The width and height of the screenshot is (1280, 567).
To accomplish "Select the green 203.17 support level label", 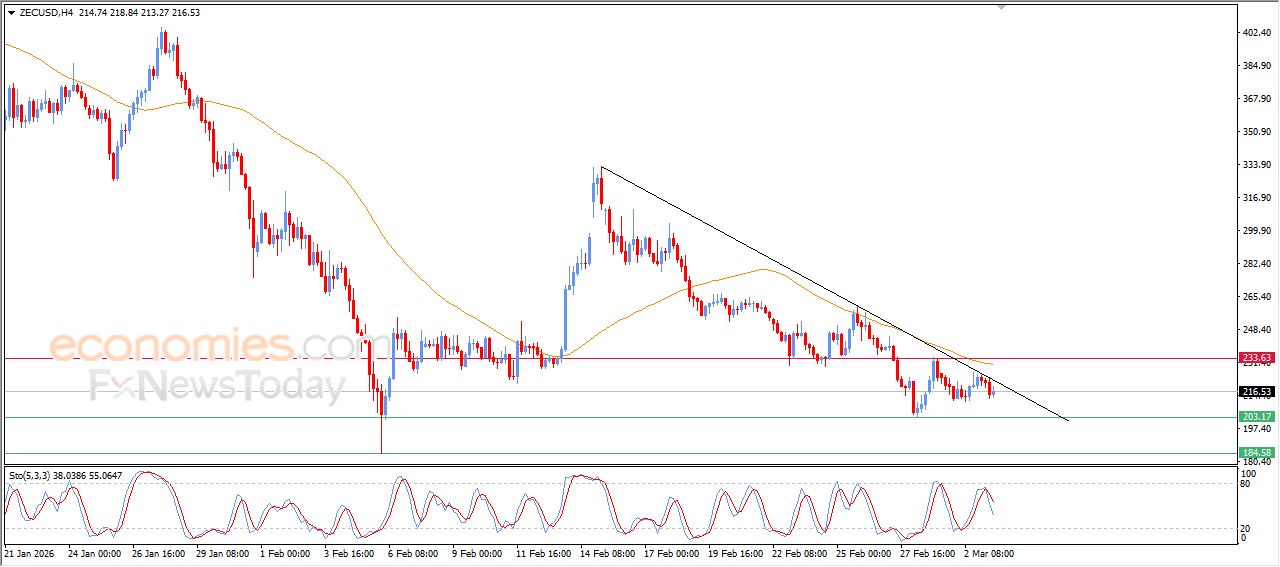I will click(x=1255, y=417).
